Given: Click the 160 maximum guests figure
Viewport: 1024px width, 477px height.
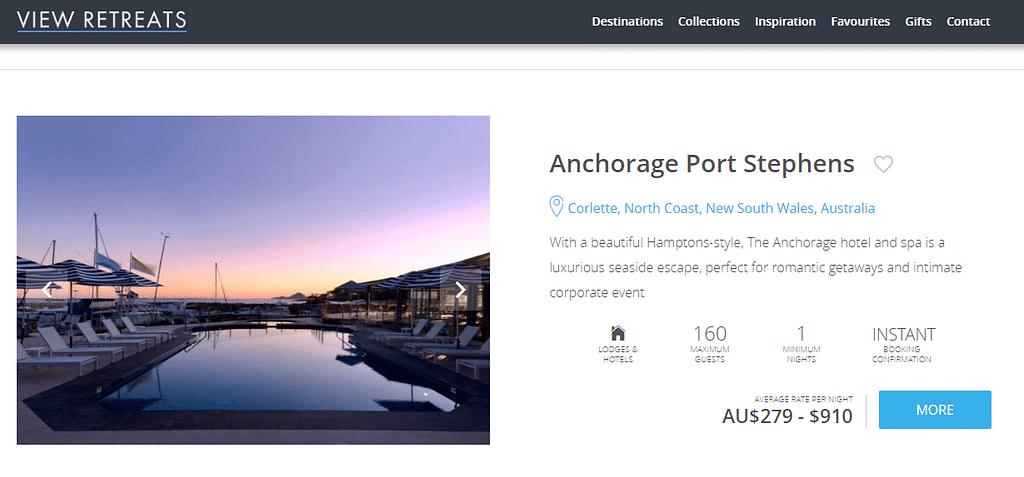Looking at the screenshot, I should coord(709,334).
